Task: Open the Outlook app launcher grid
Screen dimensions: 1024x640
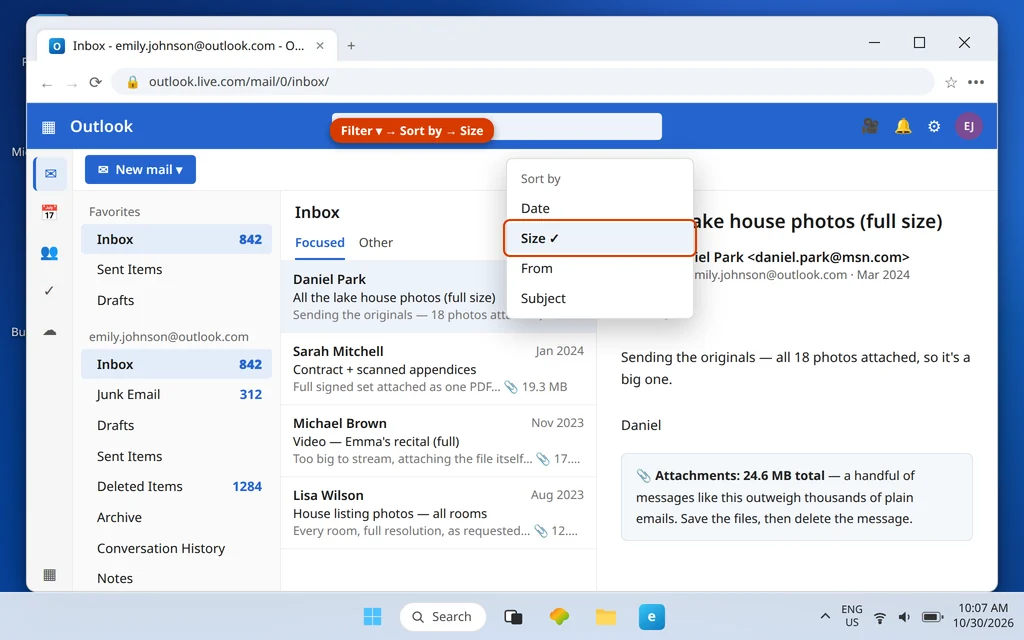Action: coord(48,127)
